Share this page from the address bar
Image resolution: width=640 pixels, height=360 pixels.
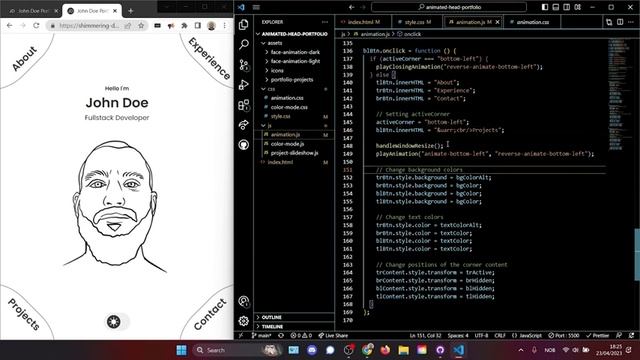click(128, 25)
